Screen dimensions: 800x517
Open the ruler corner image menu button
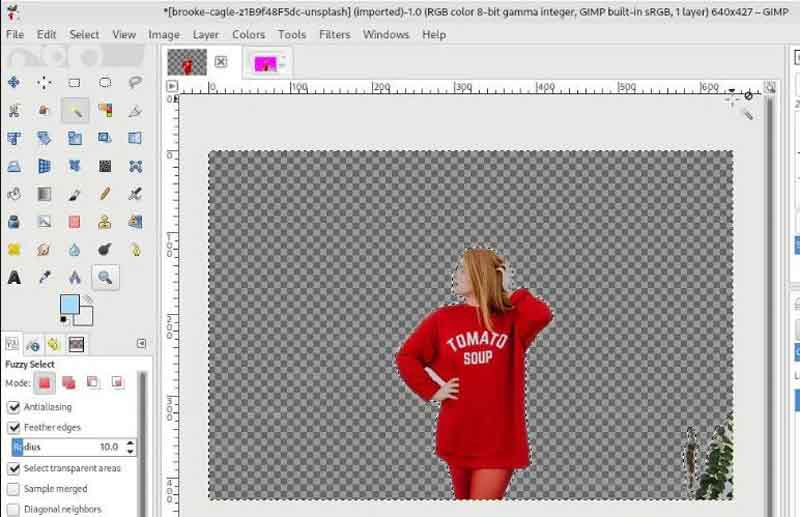click(x=172, y=86)
